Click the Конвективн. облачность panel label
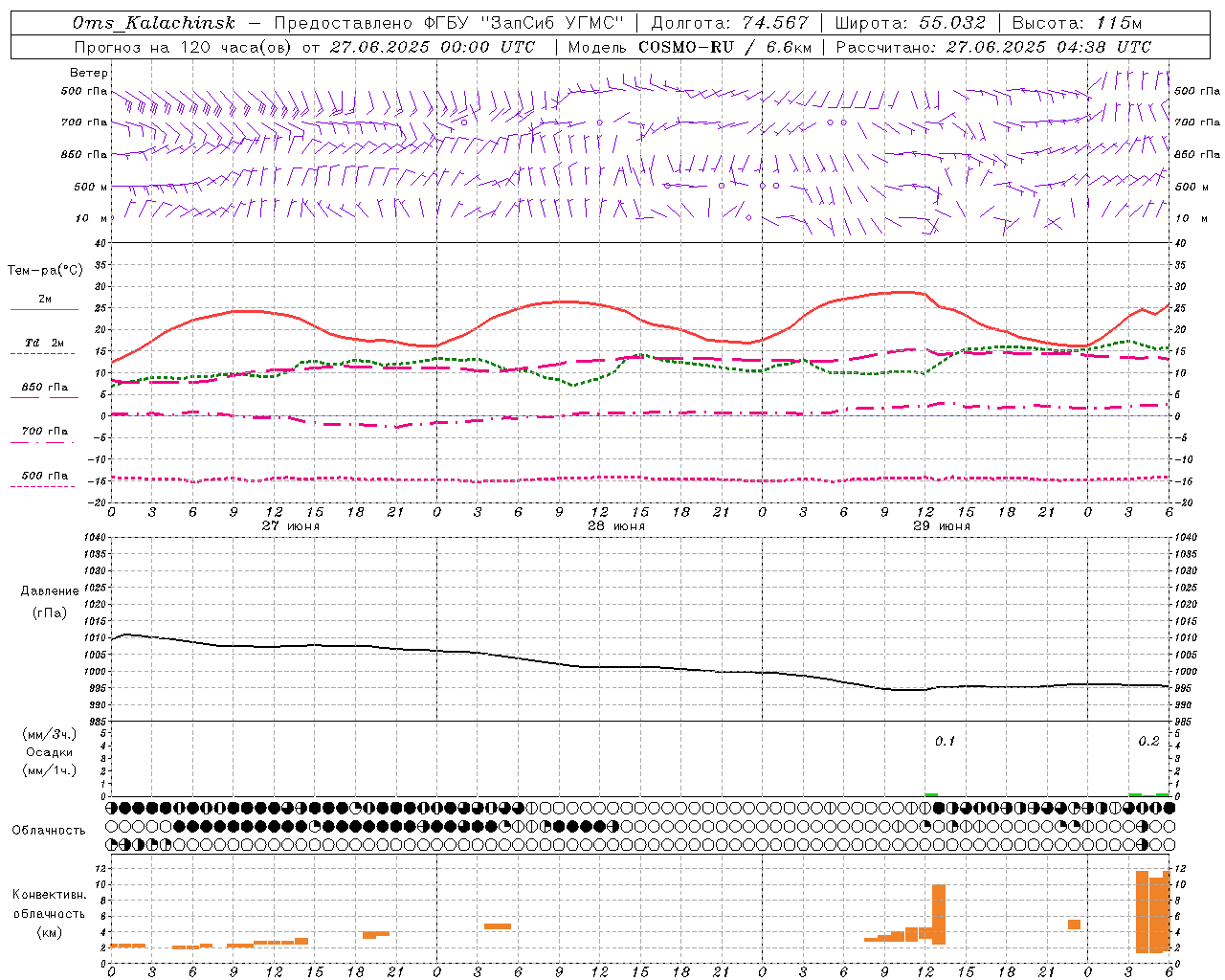 click(x=49, y=904)
